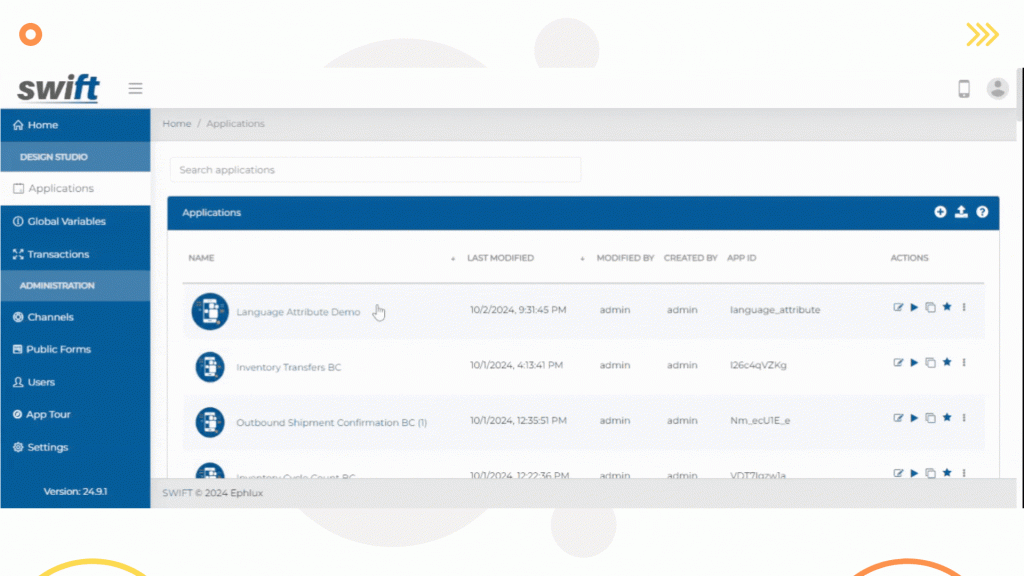The image size is (1024, 576).
Task: Edit the Language Attribute Demo app
Action: point(898,307)
